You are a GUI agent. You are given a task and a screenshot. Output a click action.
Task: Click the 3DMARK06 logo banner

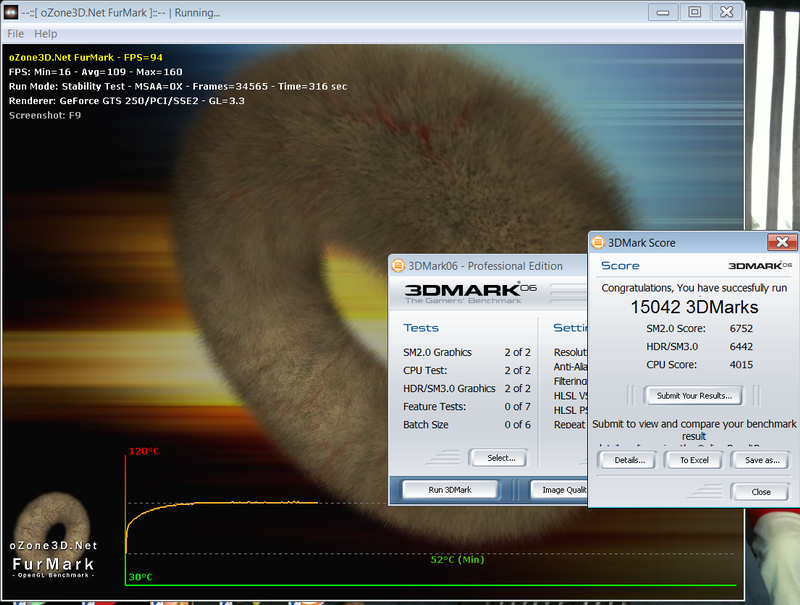[470, 292]
